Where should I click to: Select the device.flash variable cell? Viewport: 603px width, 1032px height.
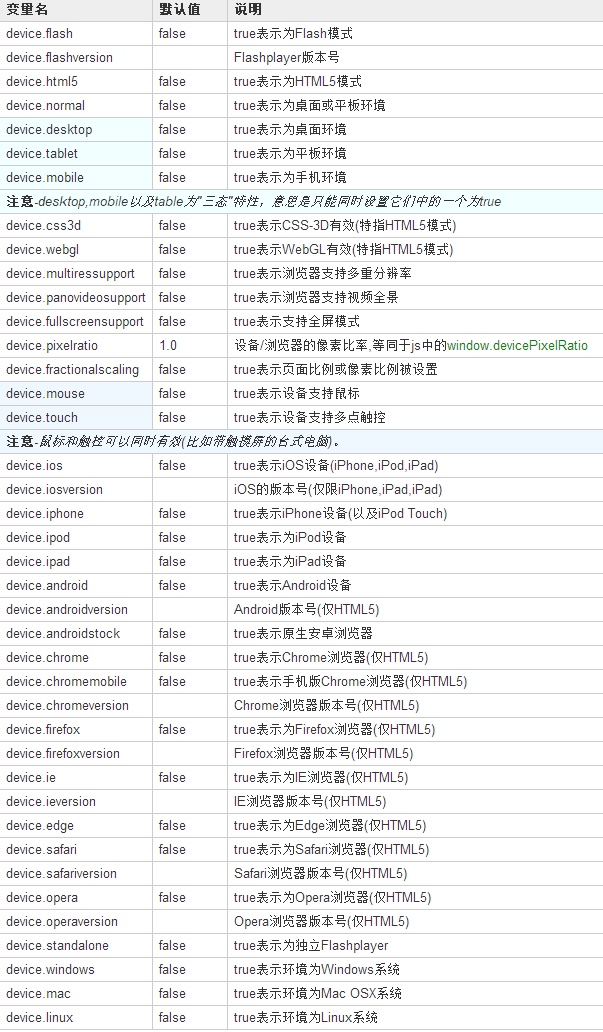pyautogui.click(x=76, y=34)
